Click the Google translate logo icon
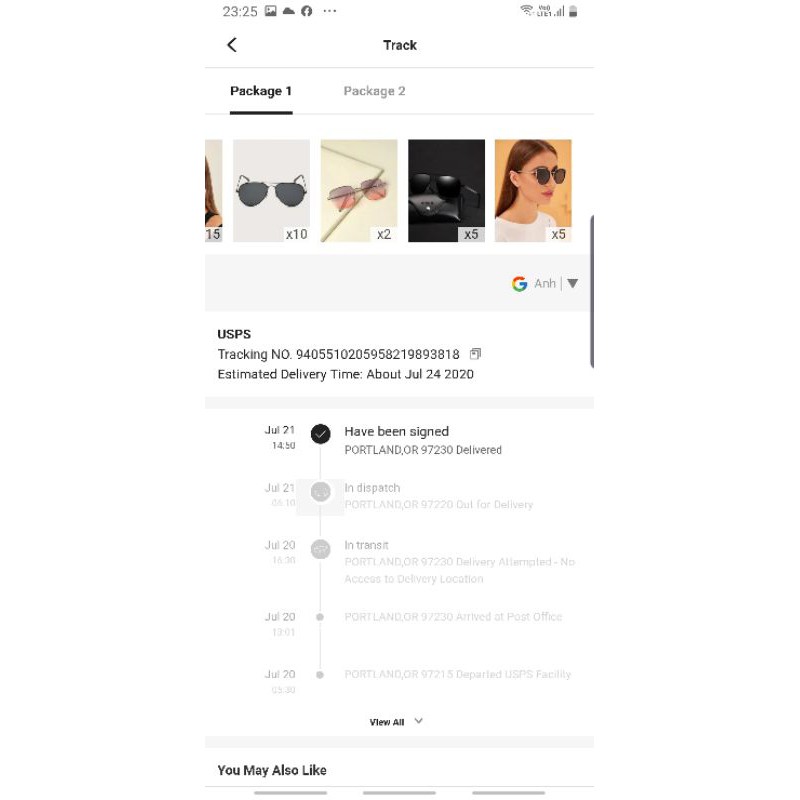Image resolution: width=800 pixels, height=800 pixels. pyautogui.click(x=519, y=284)
